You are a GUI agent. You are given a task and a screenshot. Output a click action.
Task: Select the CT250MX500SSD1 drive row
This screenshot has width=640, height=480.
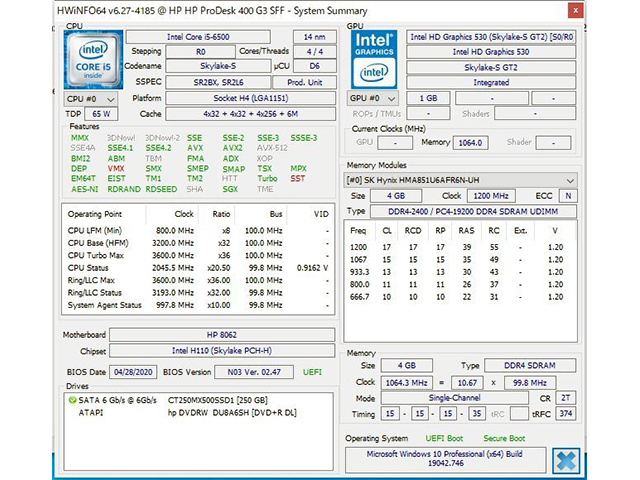198,400
